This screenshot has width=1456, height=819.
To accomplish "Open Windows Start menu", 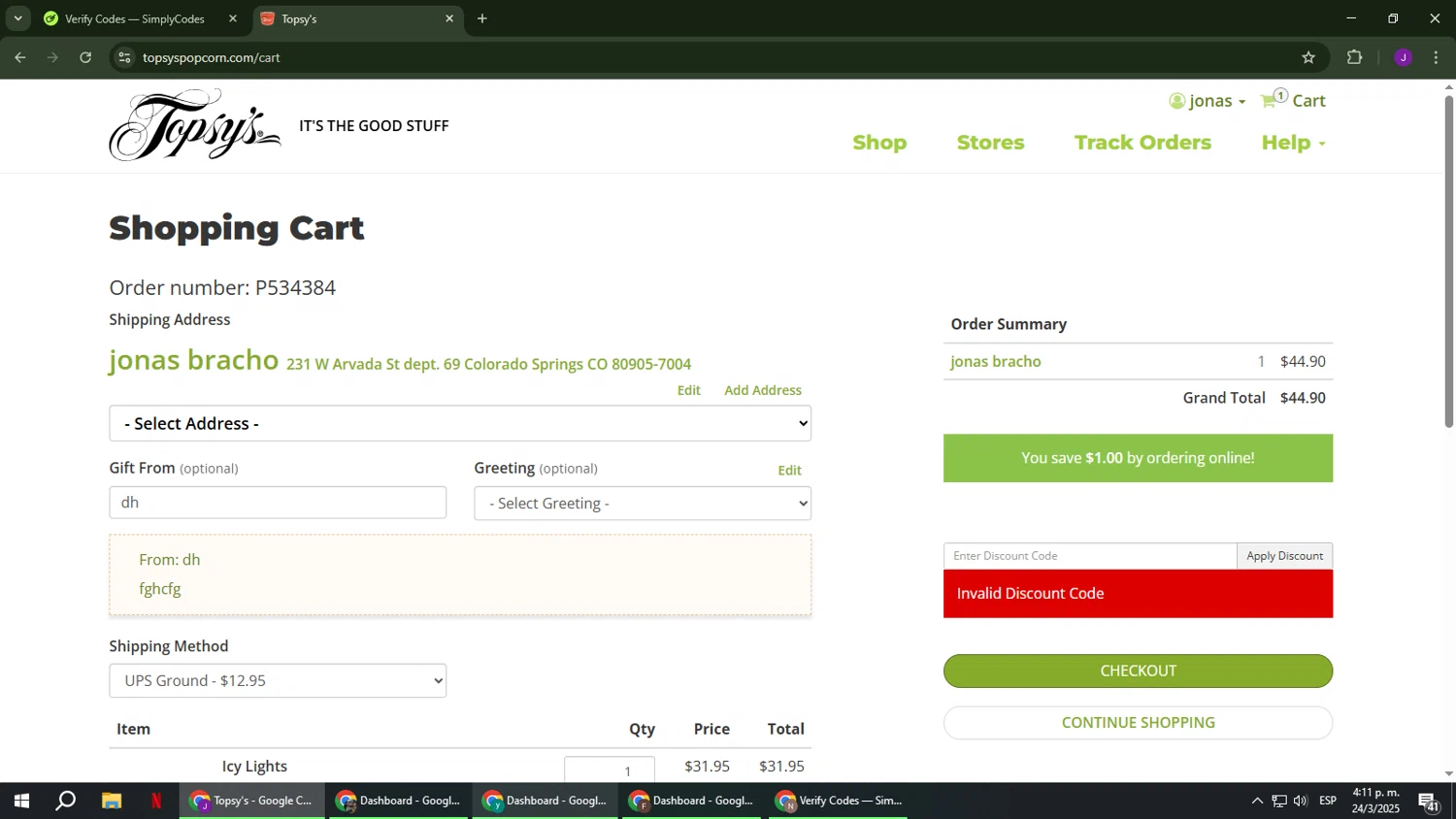I will point(21,801).
